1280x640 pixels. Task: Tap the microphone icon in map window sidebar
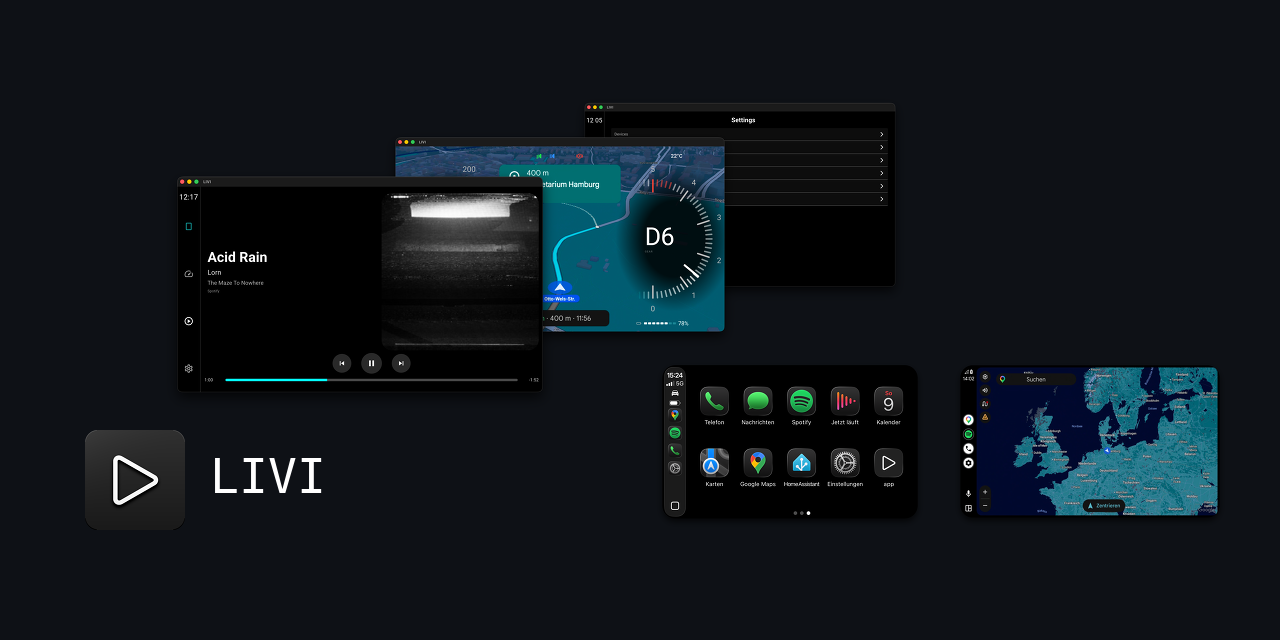[x=968, y=493]
